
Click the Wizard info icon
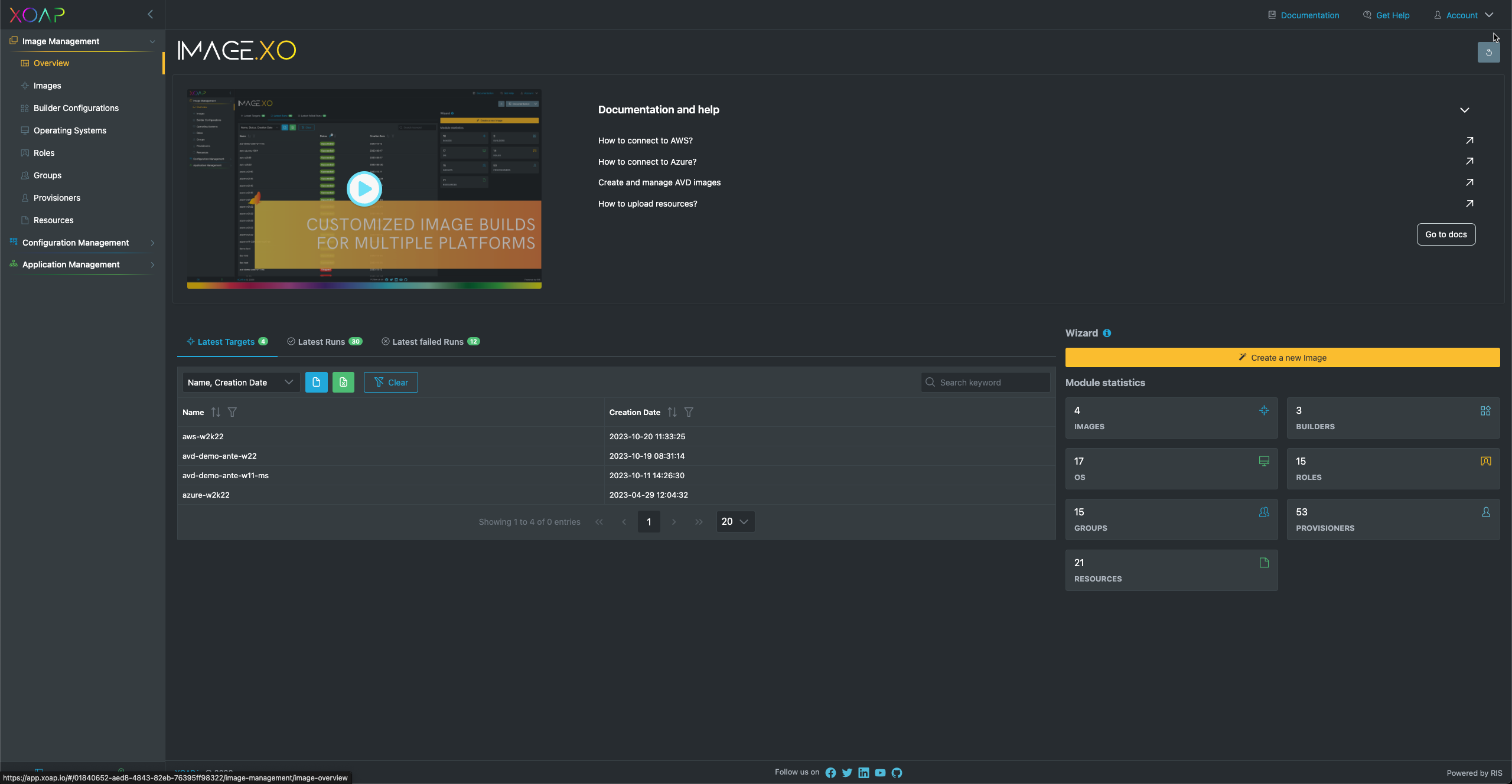click(1107, 333)
